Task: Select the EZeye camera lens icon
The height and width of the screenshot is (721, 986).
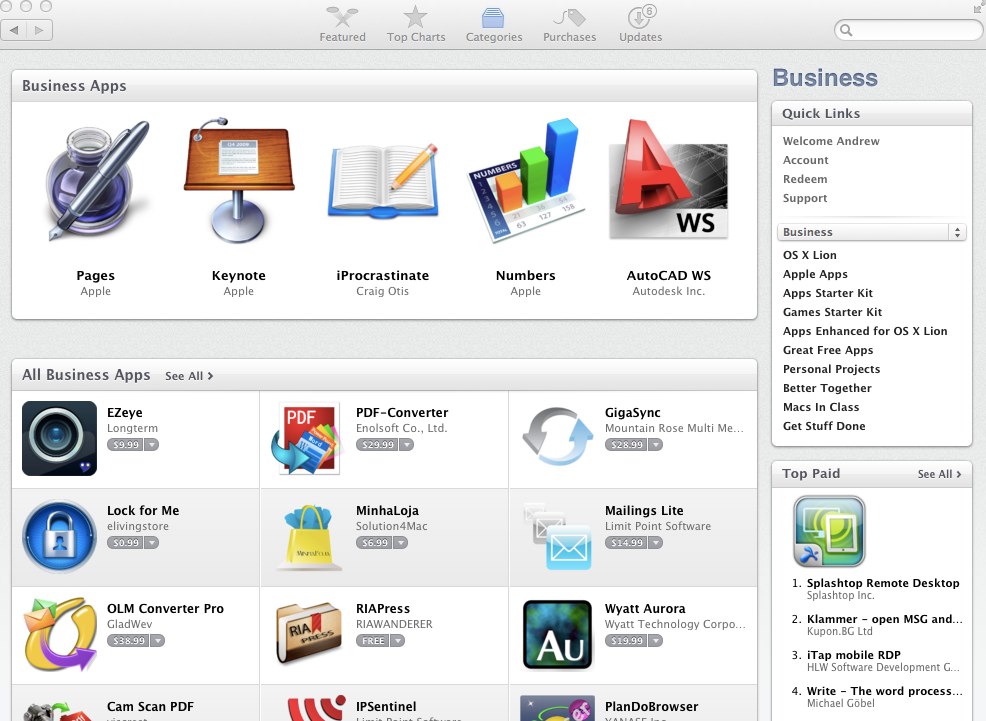Action: [x=59, y=438]
